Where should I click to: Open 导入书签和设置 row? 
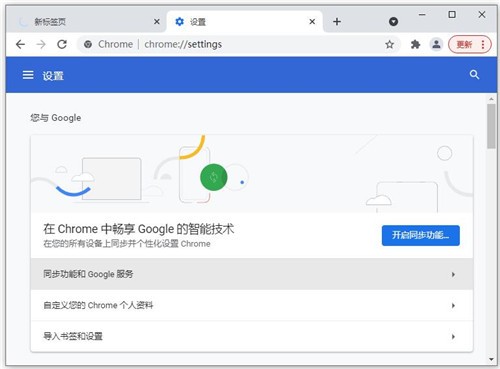[252, 336]
